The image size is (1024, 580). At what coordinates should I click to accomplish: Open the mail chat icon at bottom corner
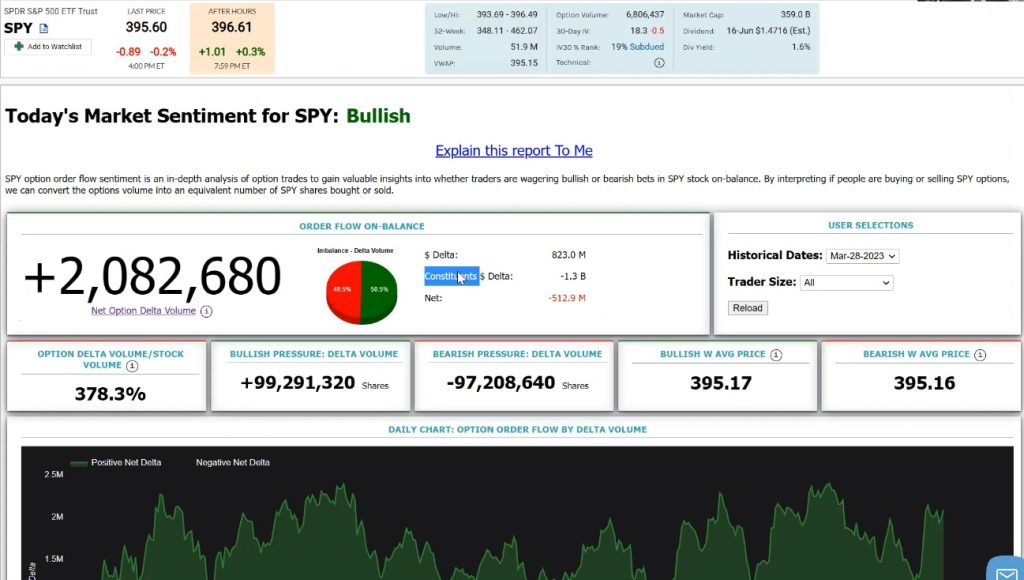coord(1006,570)
